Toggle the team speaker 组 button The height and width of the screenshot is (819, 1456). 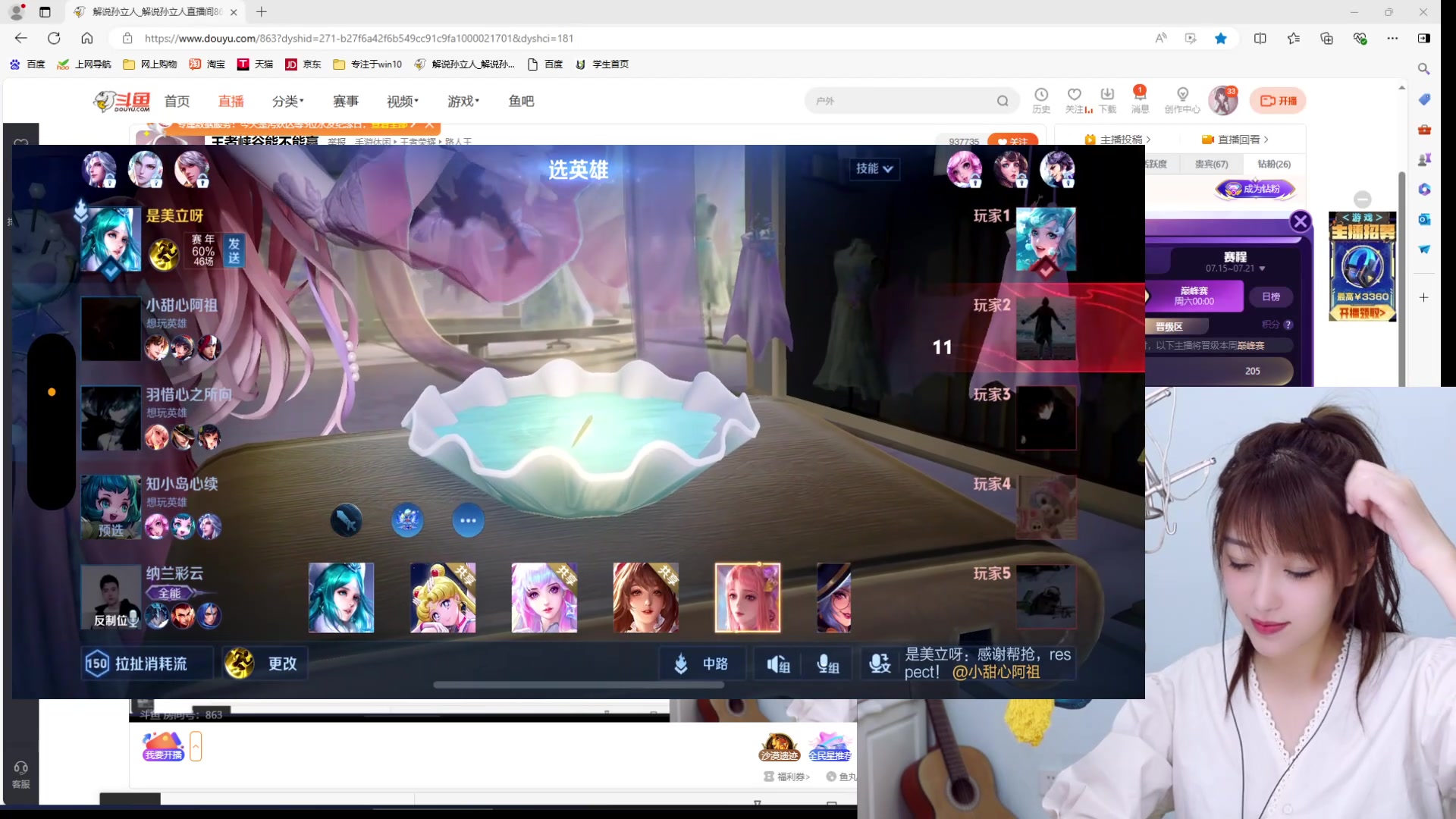pos(778,664)
